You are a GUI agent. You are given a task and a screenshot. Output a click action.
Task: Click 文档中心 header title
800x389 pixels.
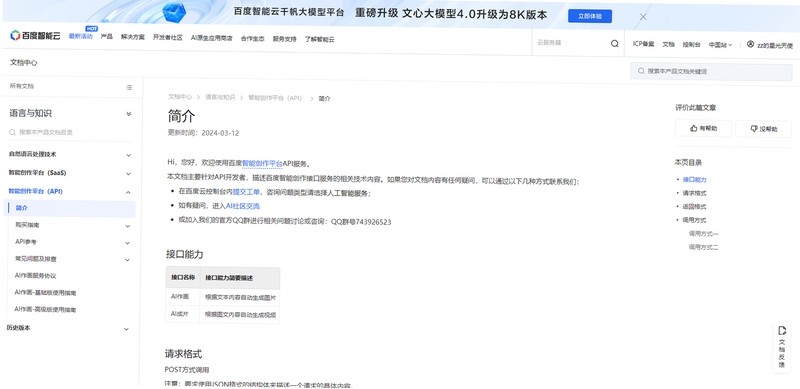point(23,63)
